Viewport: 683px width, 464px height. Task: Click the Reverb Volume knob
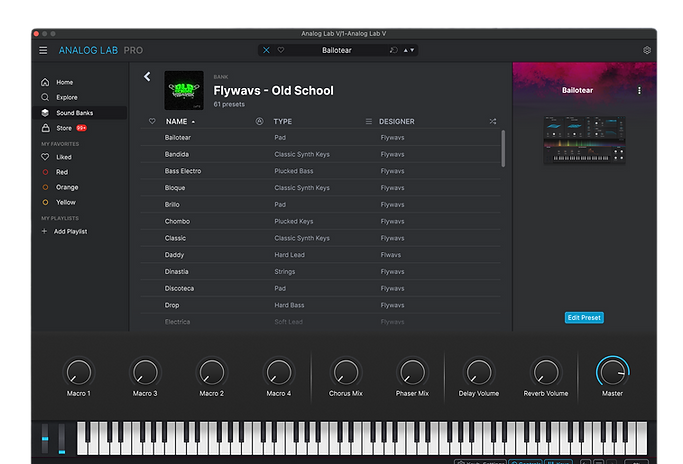point(545,373)
